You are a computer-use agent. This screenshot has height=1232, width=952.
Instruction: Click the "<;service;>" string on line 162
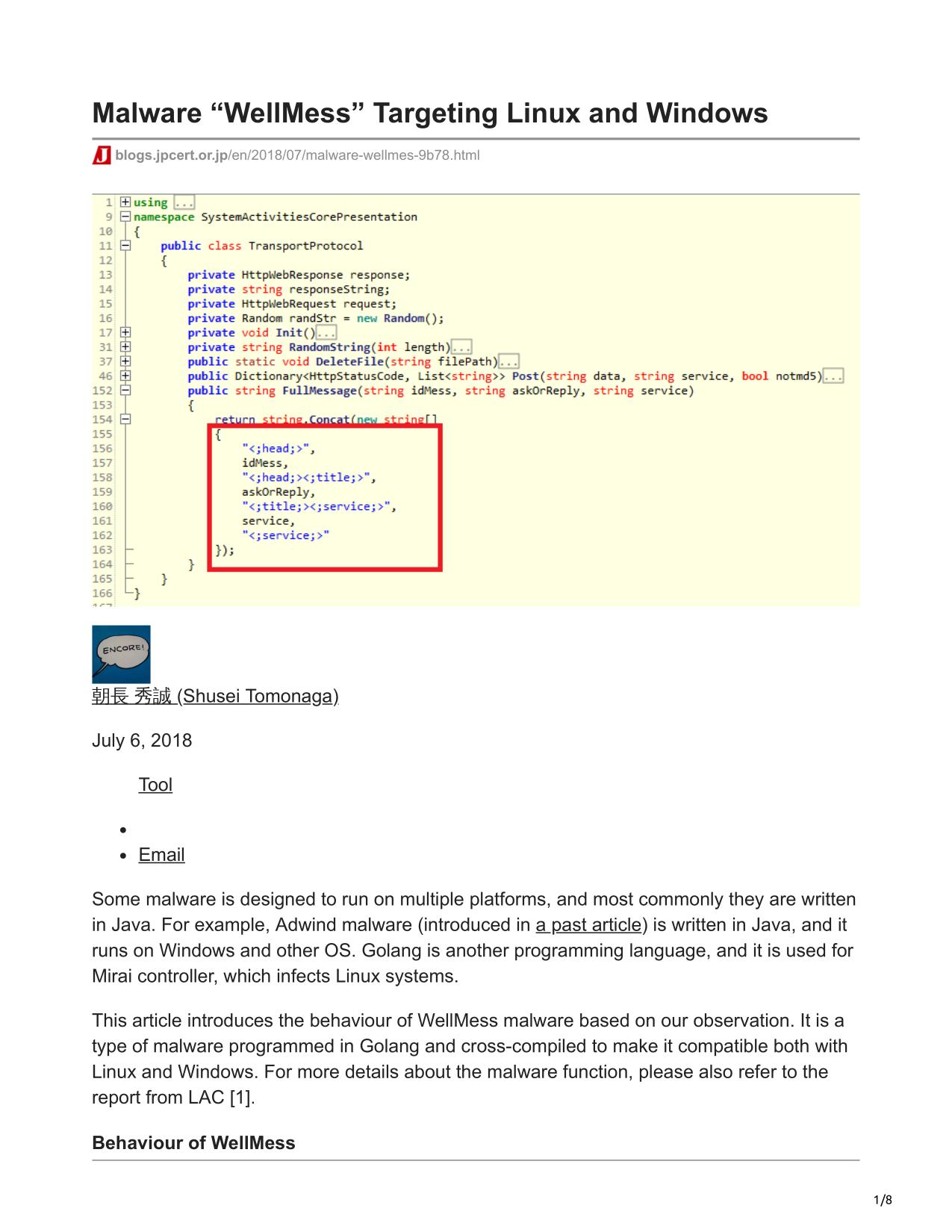coord(285,535)
